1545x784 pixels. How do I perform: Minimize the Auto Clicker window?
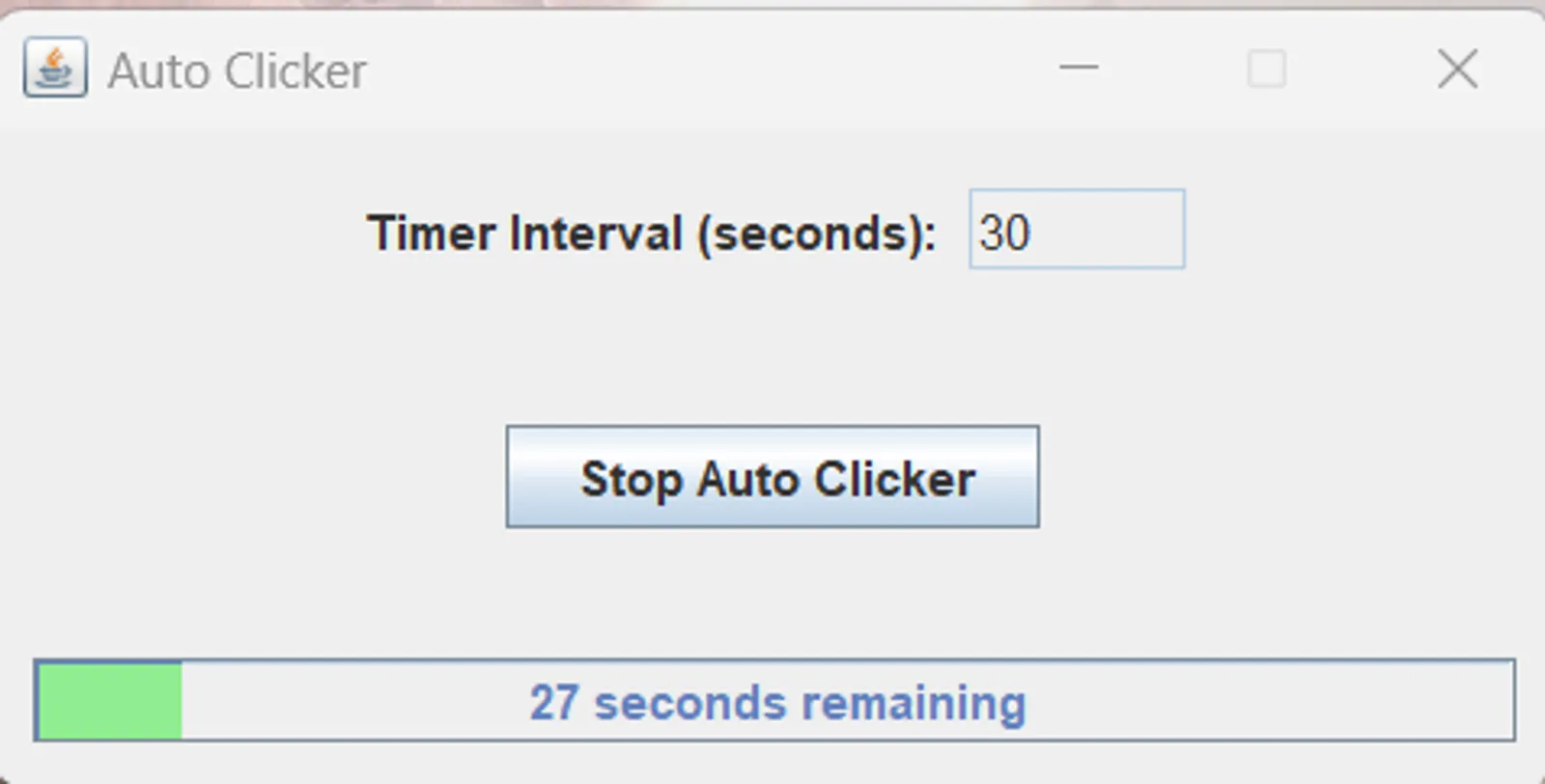pos(1079,68)
